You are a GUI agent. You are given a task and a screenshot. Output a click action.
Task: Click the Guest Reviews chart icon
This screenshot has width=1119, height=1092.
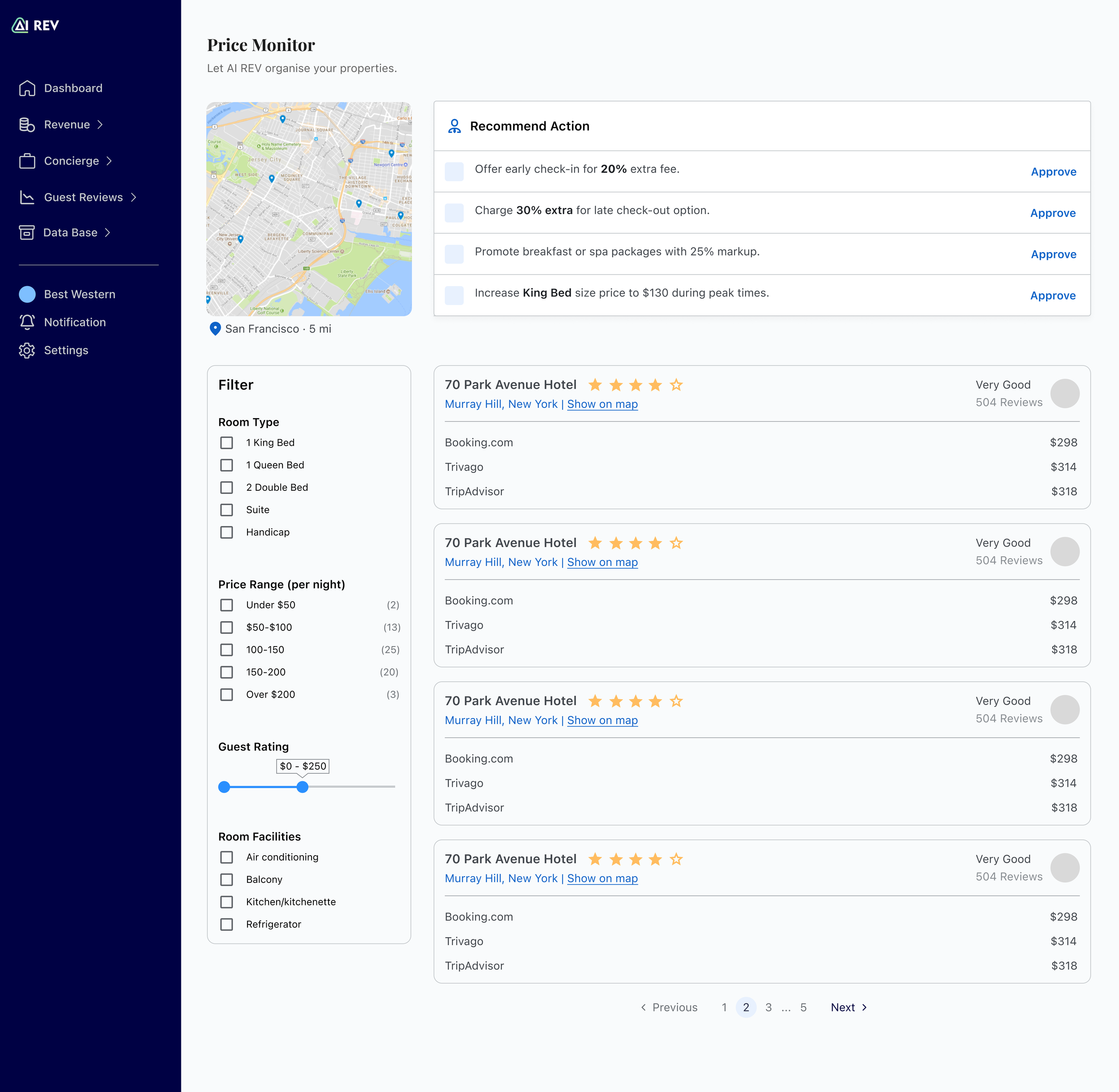pos(27,197)
